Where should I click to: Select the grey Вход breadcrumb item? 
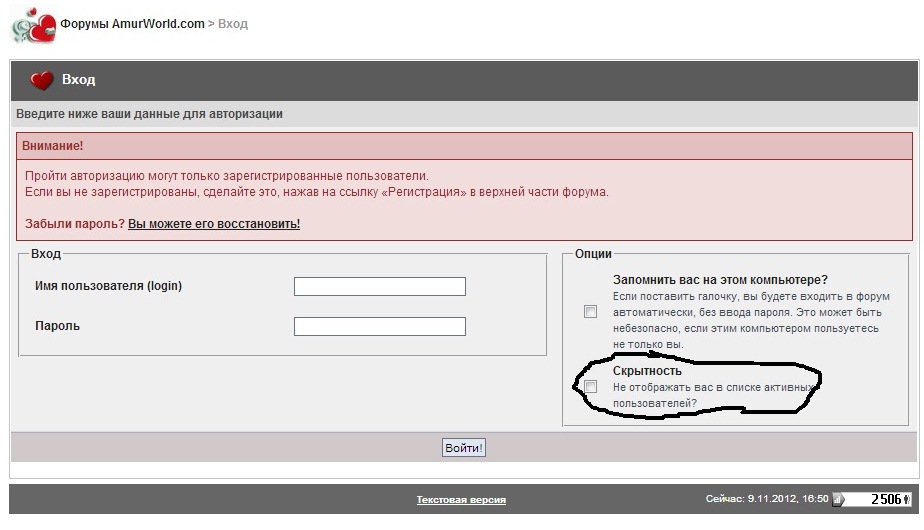[233, 23]
